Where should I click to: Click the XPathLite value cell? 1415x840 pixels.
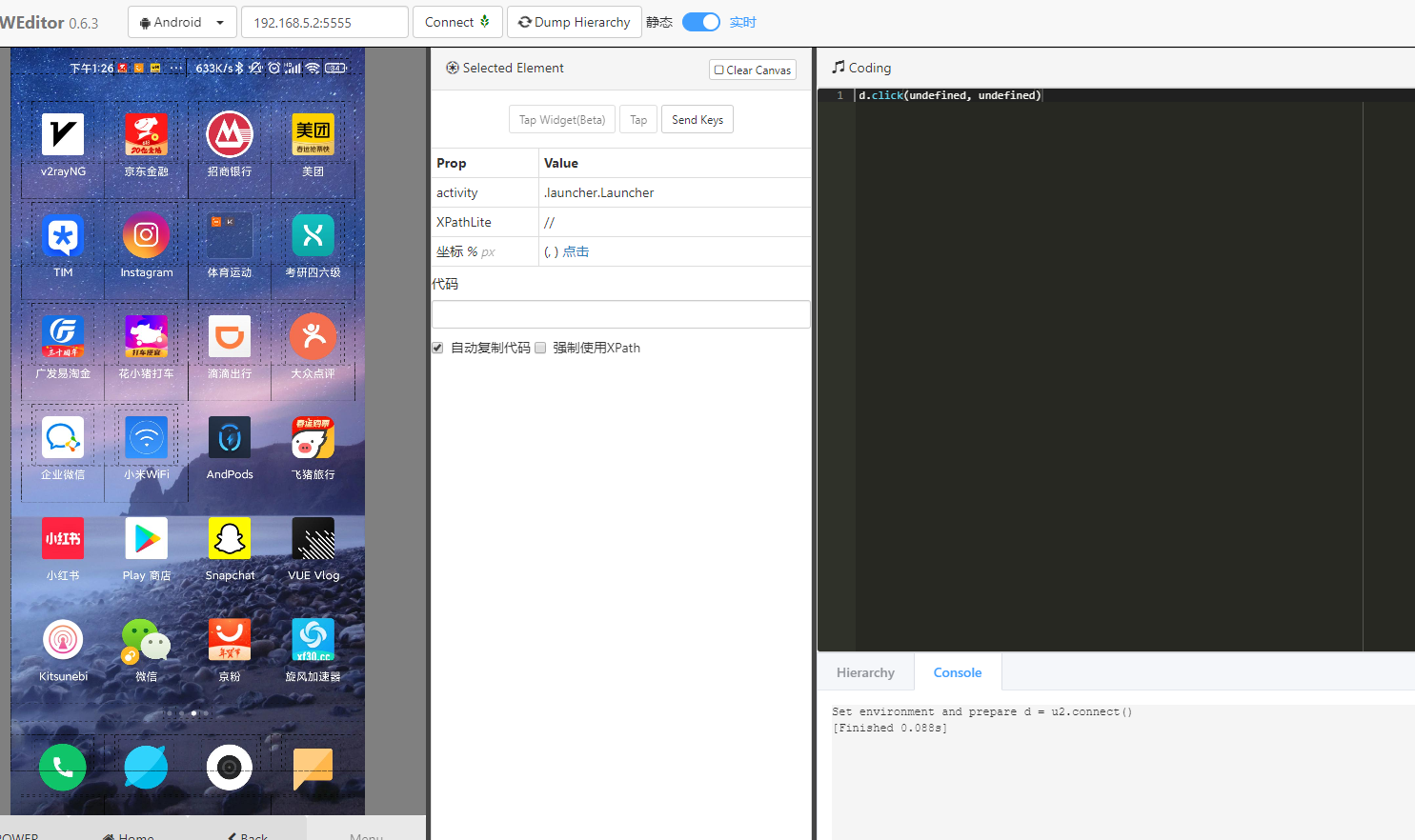[675, 222]
